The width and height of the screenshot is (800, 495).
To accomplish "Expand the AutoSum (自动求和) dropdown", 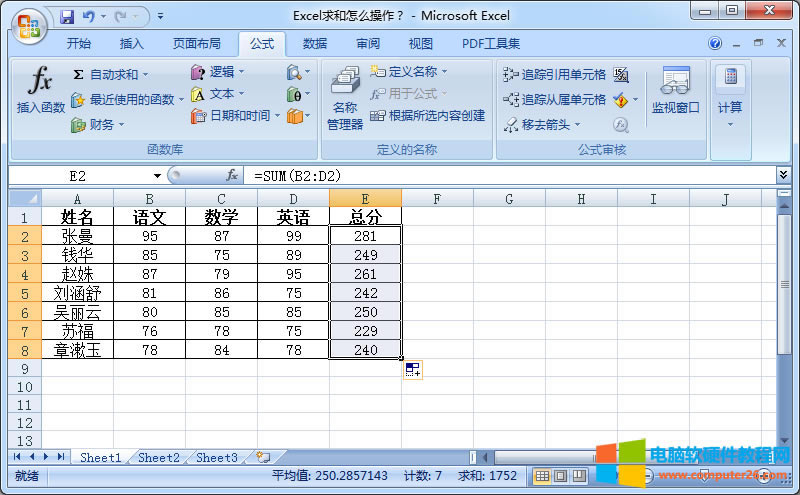I will pyautogui.click(x=146, y=75).
